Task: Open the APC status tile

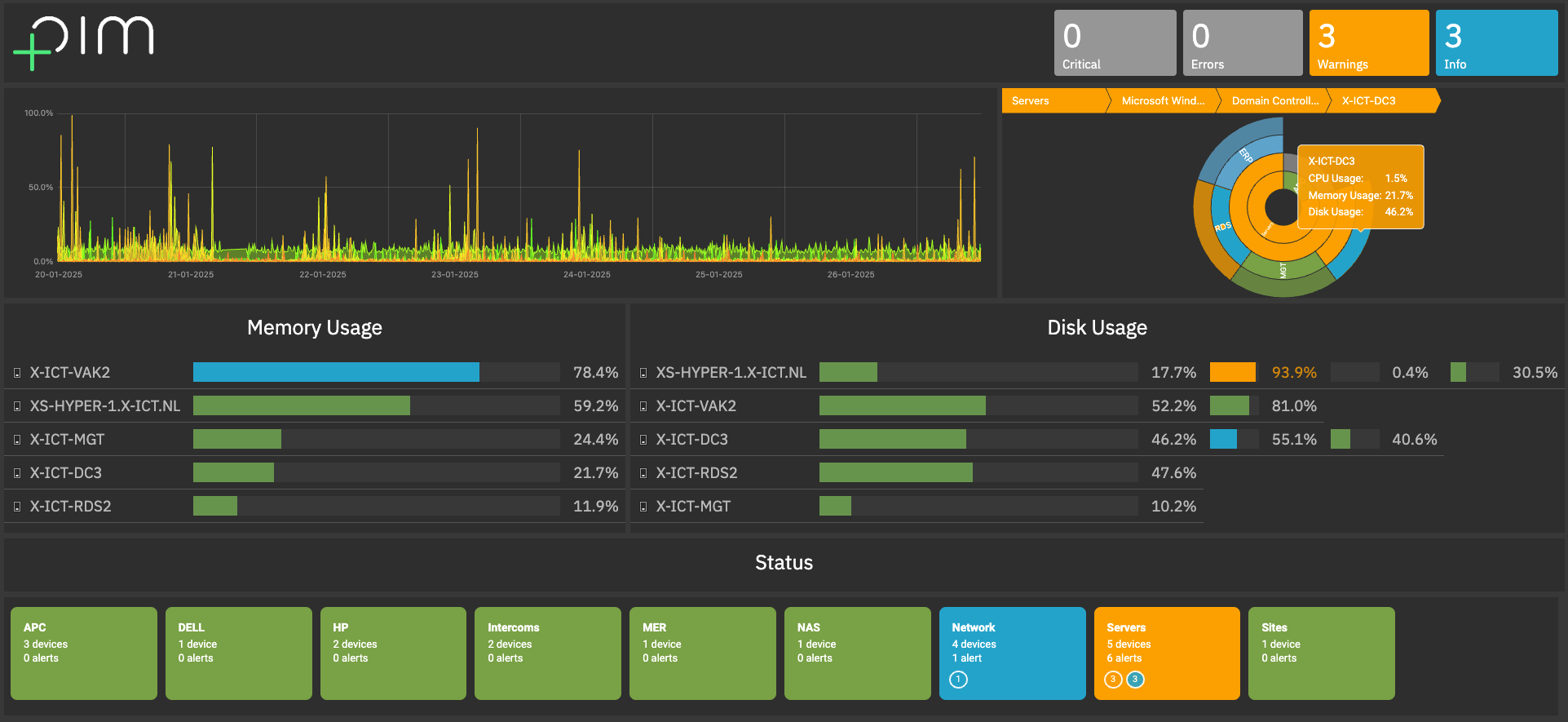Action: click(x=84, y=653)
